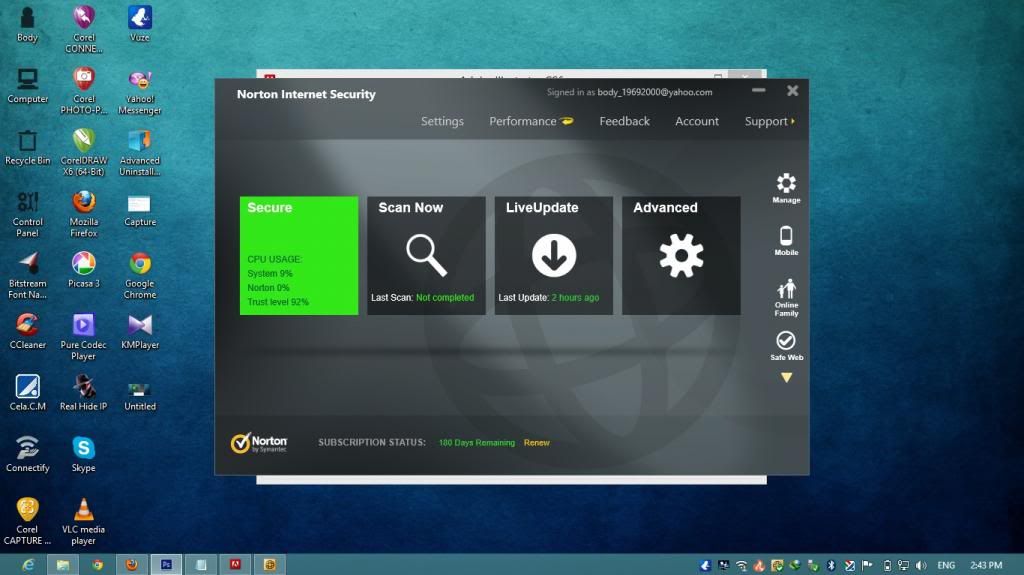Select the Yahoo! Messenger desktop icon

click(140, 91)
